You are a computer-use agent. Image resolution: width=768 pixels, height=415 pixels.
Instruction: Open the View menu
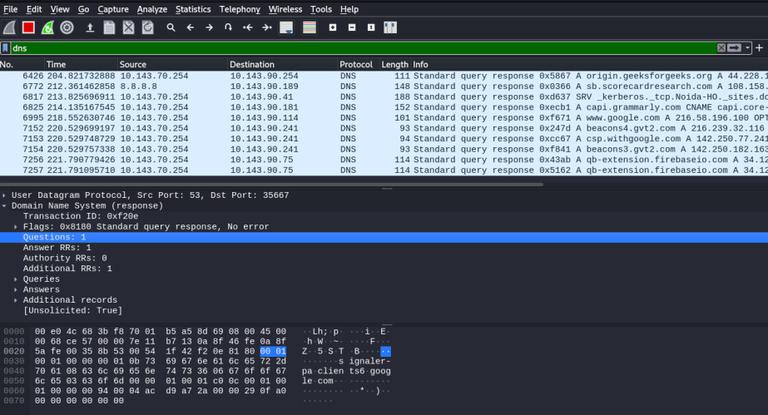(x=60, y=9)
